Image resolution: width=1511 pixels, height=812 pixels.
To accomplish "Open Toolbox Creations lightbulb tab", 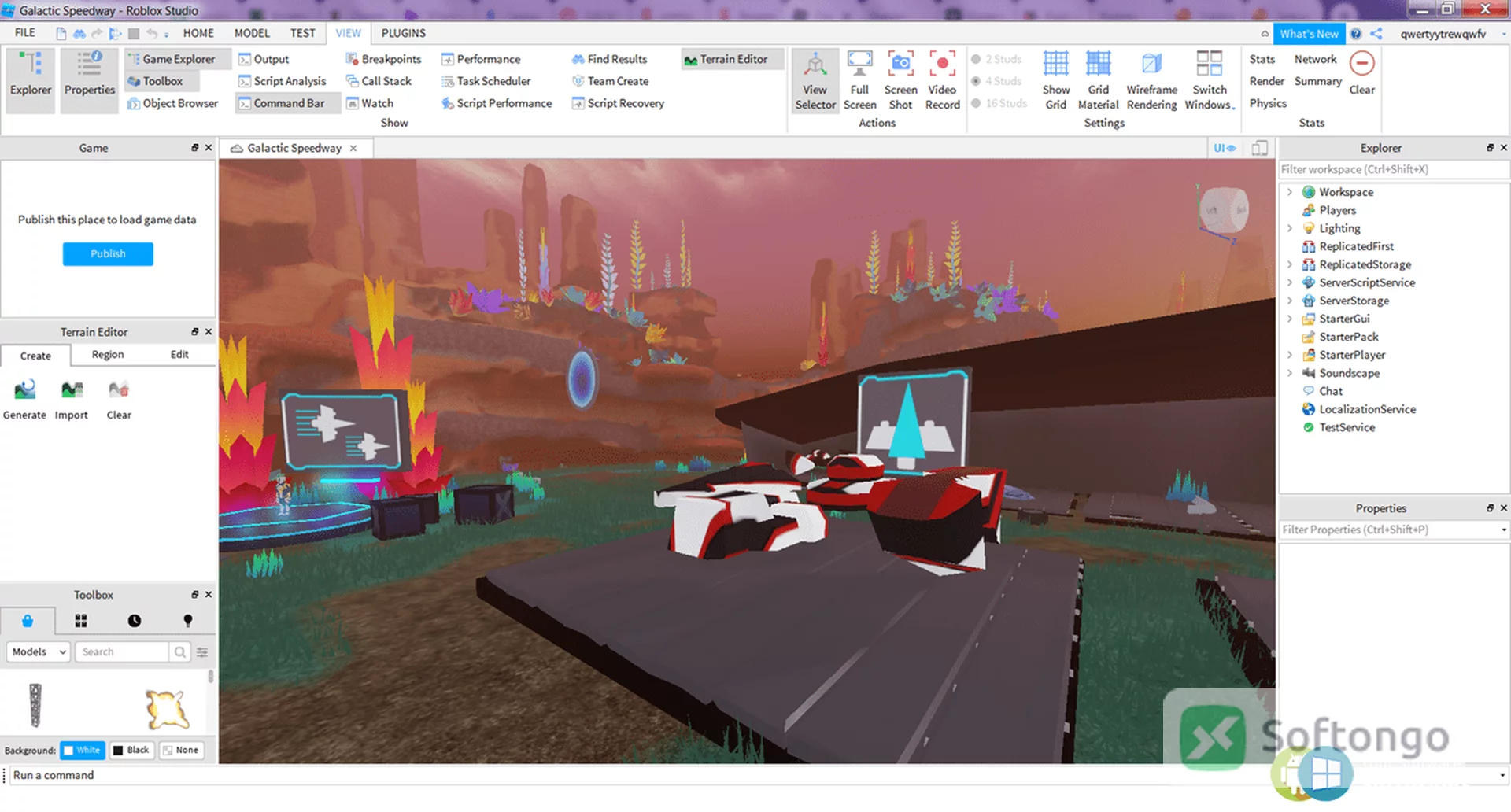I will (x=188, y=621).
